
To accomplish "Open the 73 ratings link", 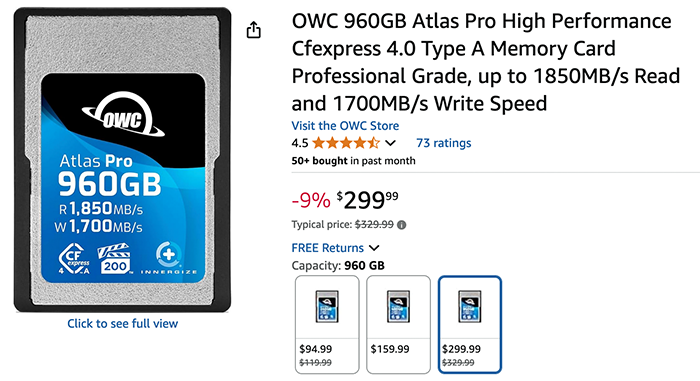I will tap(444, 143).
